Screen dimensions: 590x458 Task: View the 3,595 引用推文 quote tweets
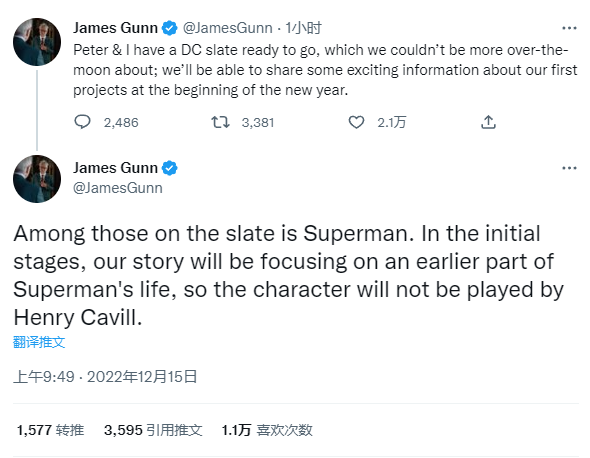pyautogui.click(x=153, y=430)
